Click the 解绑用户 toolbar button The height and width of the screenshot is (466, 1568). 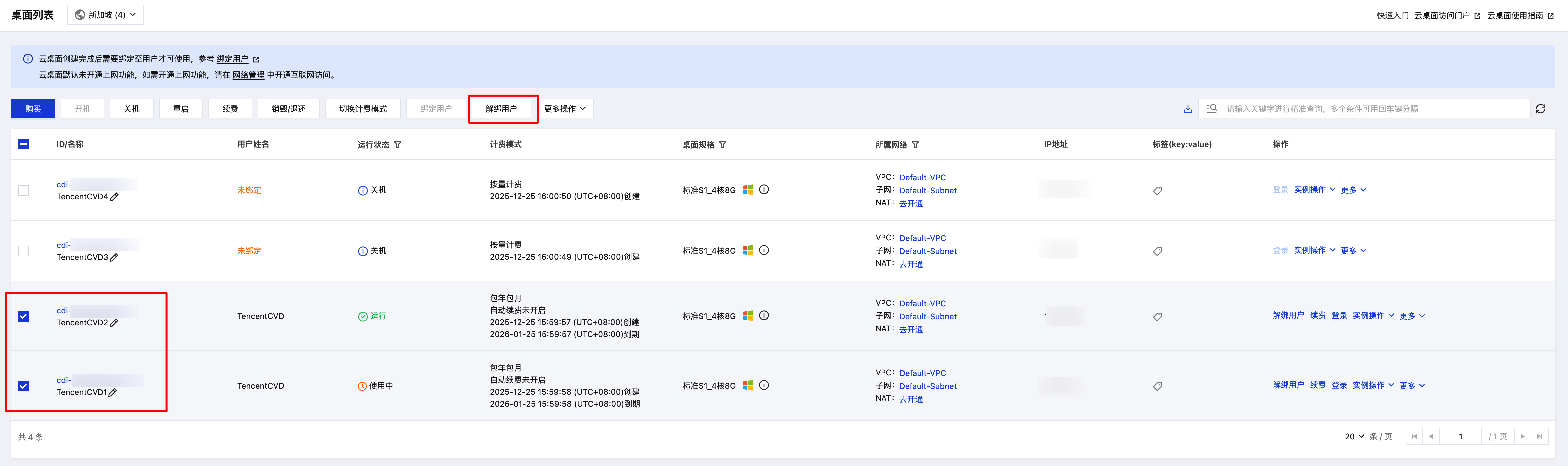501,109
